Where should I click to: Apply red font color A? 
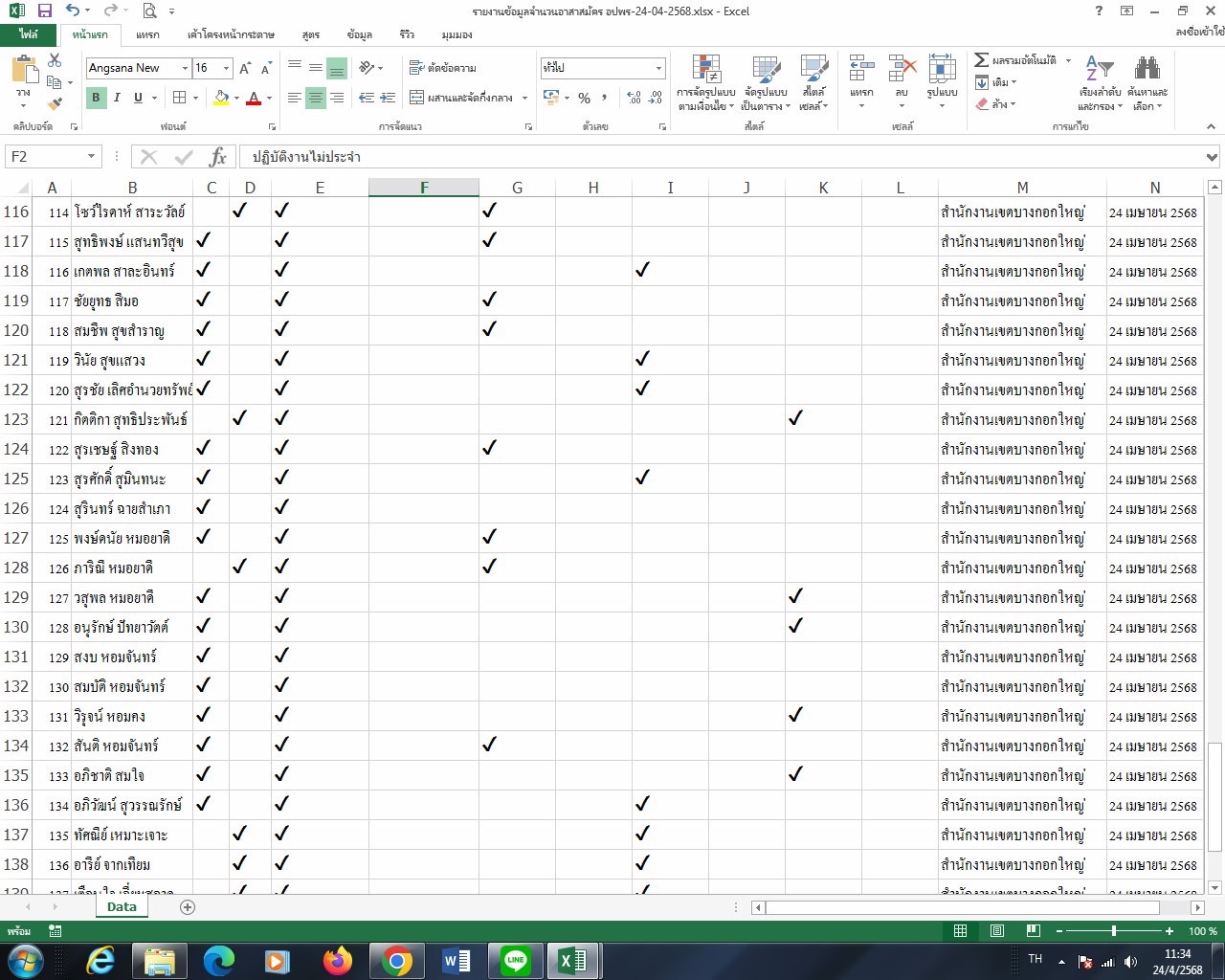pos(254,98)
